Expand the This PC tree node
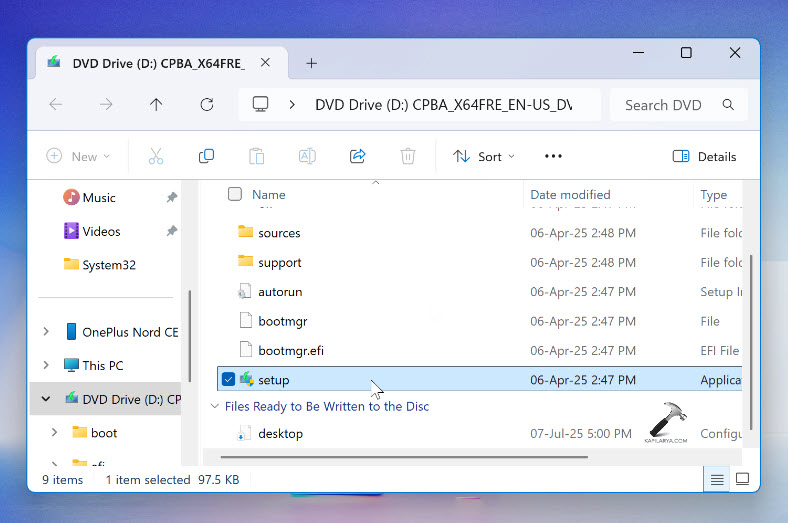 click(x=46, y=365)
